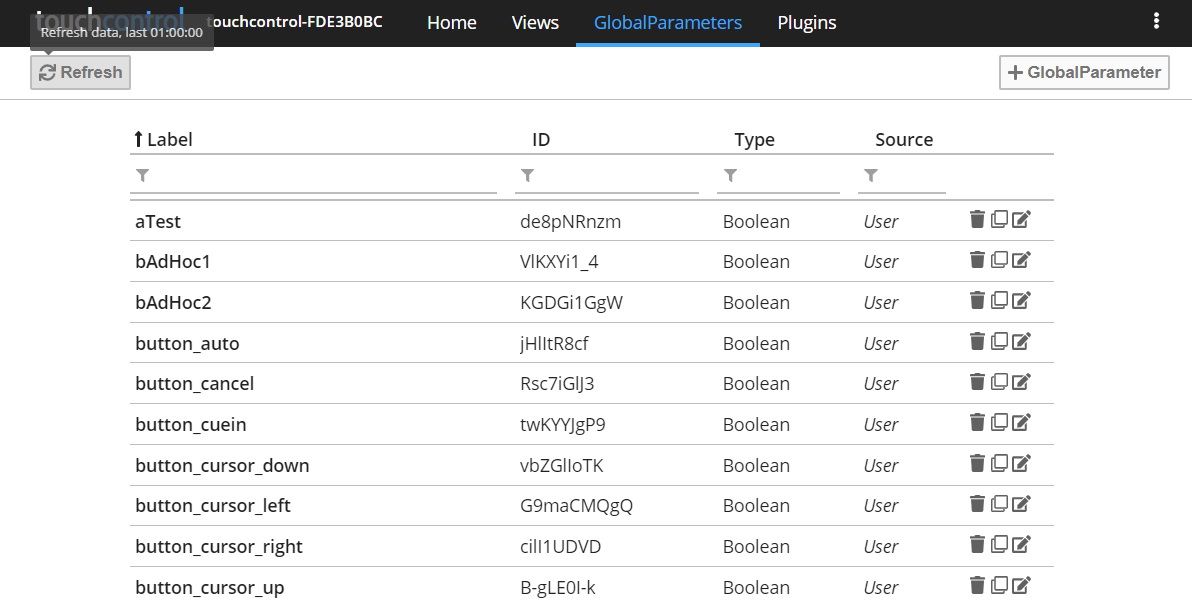
Task: Edit the button_cursor_right parameter
Action: point(1021,545)
